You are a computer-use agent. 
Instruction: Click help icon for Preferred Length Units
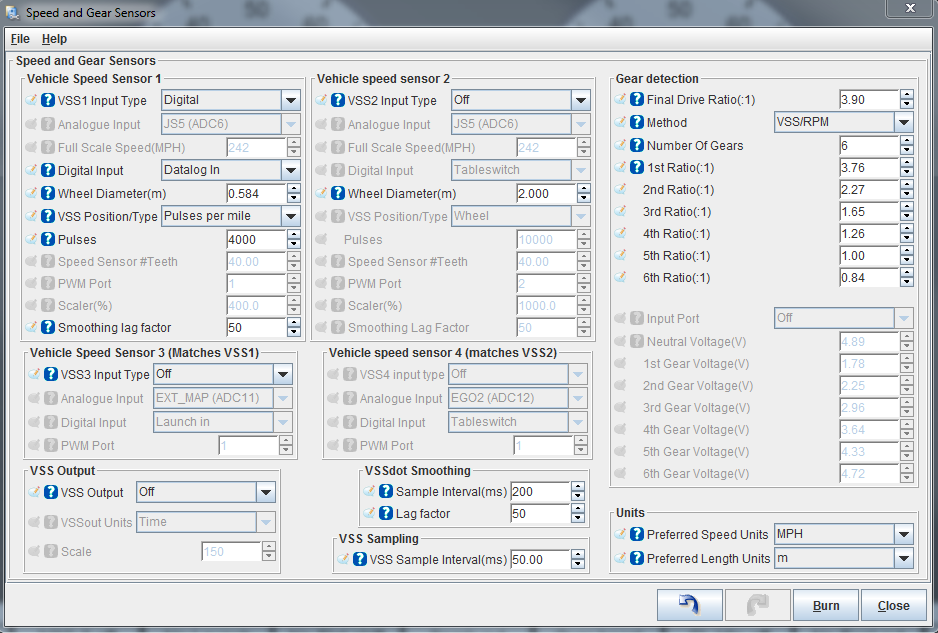click(x=637, y=558)
